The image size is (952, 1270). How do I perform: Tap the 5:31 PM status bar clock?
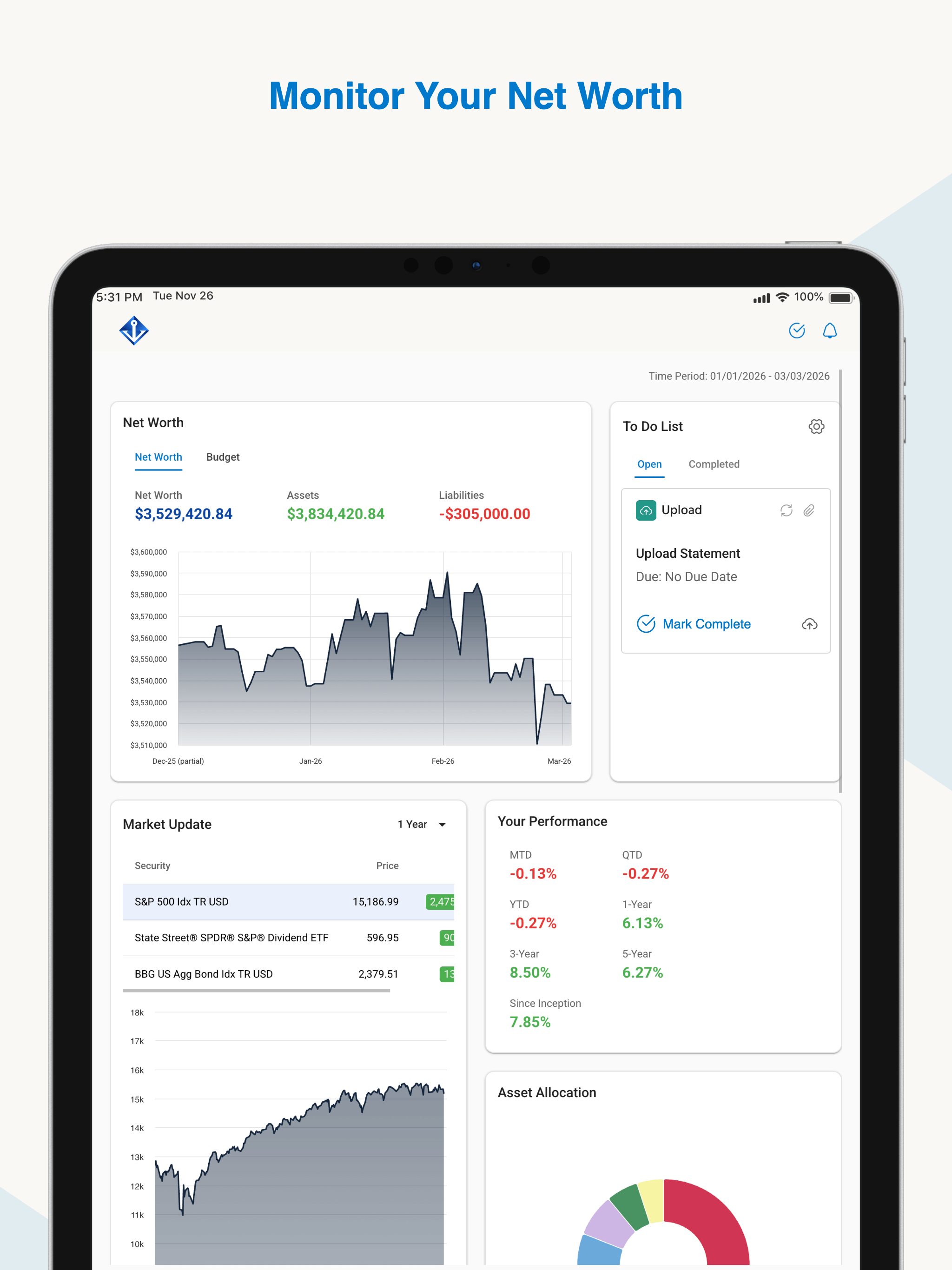(x=119, y=297)
